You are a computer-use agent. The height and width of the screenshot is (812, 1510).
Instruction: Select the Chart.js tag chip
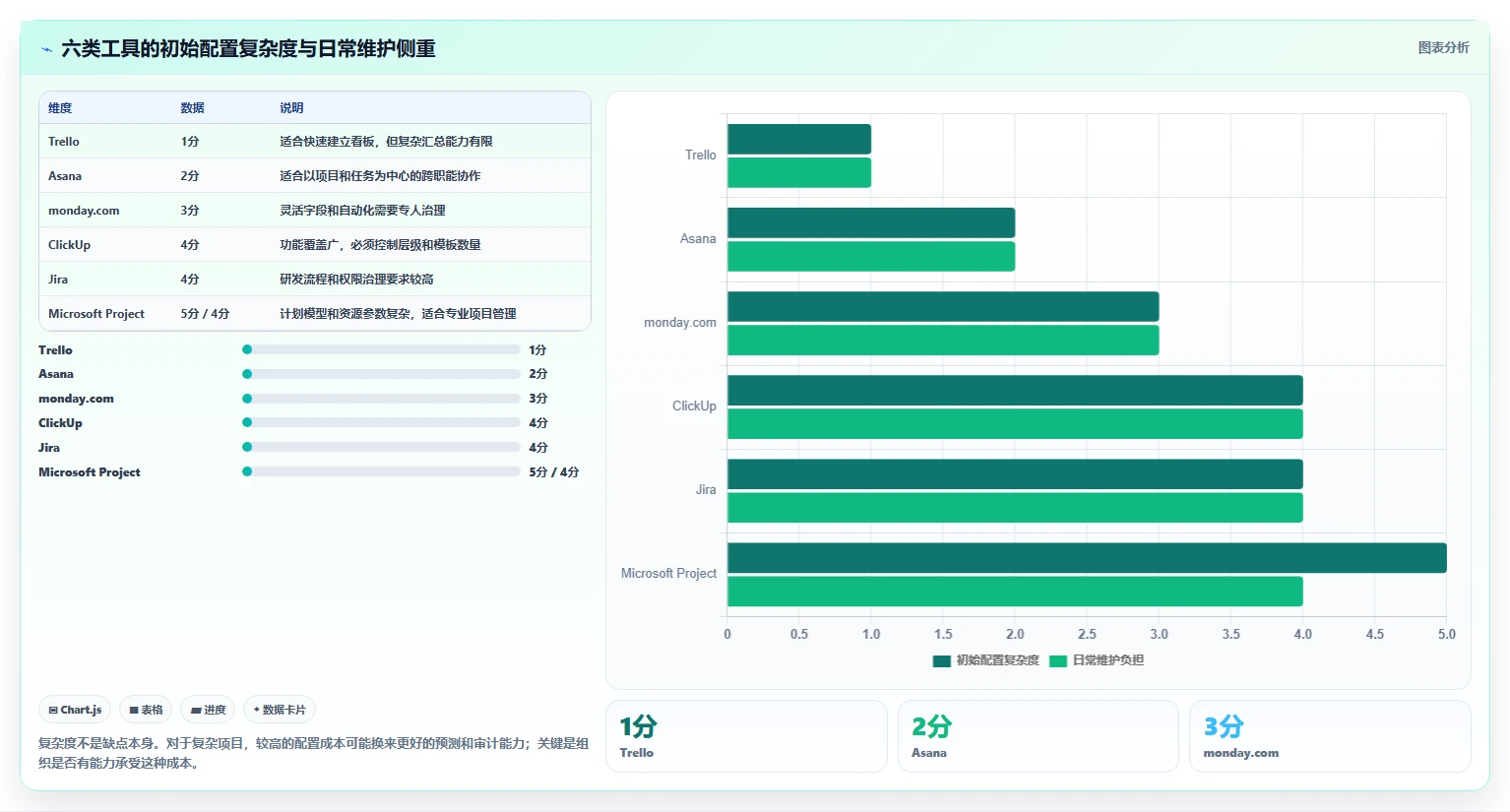[75, 710]
